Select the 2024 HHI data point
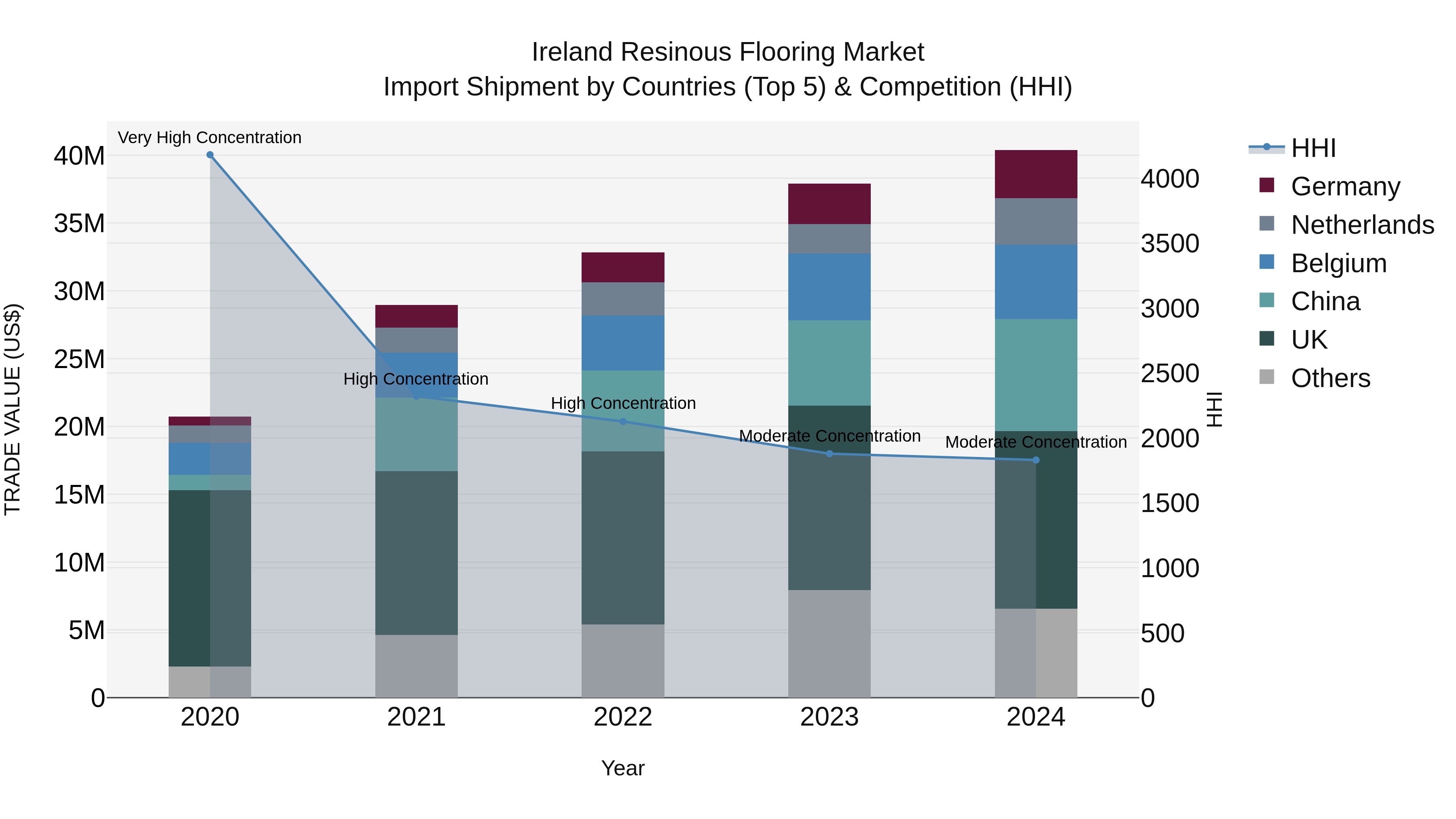 point(1036,460)
